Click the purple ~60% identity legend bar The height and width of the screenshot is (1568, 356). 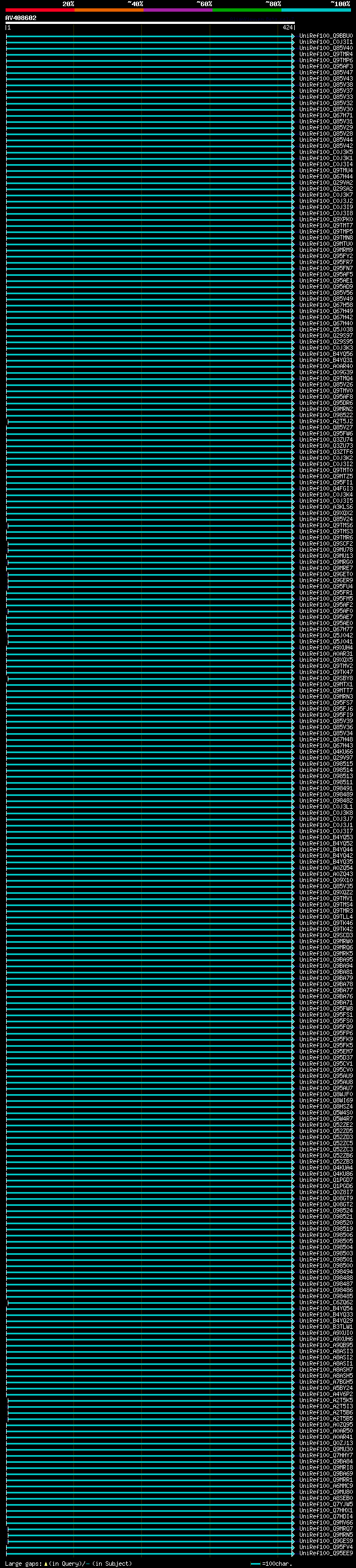[x=179, y=11]
